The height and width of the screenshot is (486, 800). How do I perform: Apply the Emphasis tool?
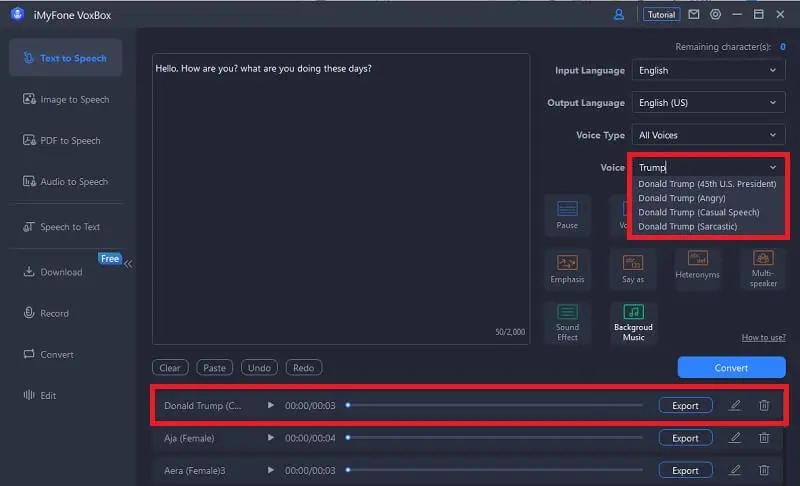coord(567,269)
